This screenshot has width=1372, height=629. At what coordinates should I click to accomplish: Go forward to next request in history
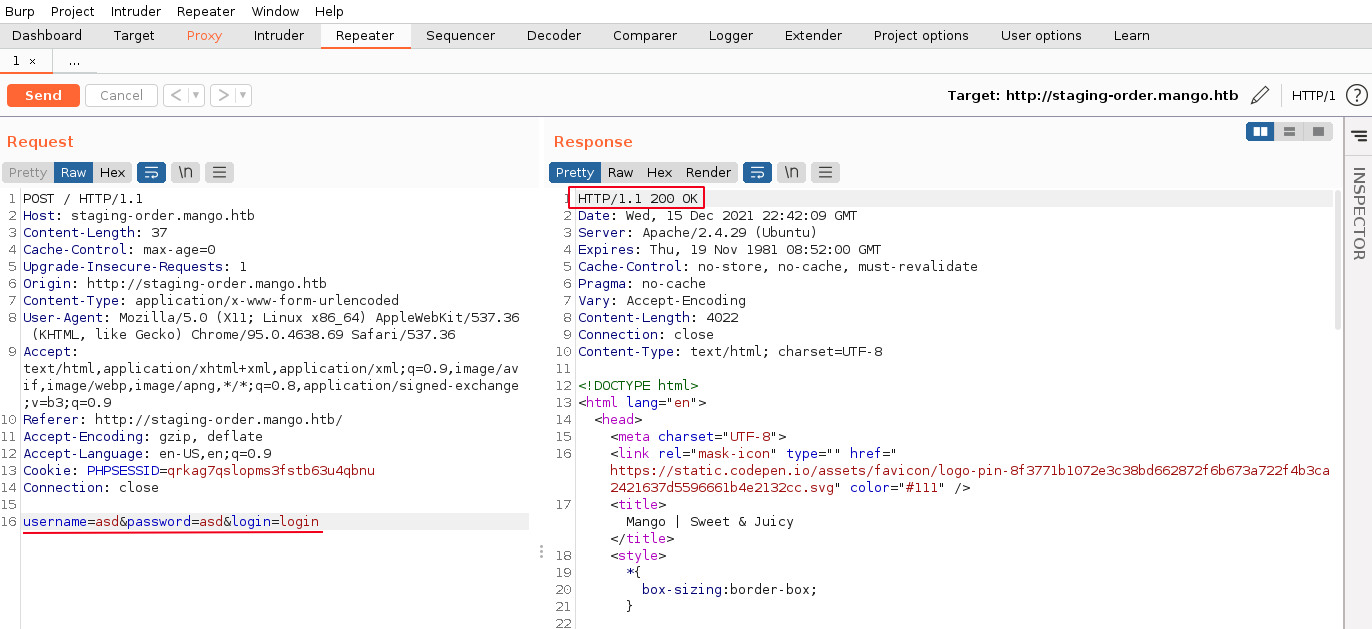pyautogui.click(x=222, y=96)
